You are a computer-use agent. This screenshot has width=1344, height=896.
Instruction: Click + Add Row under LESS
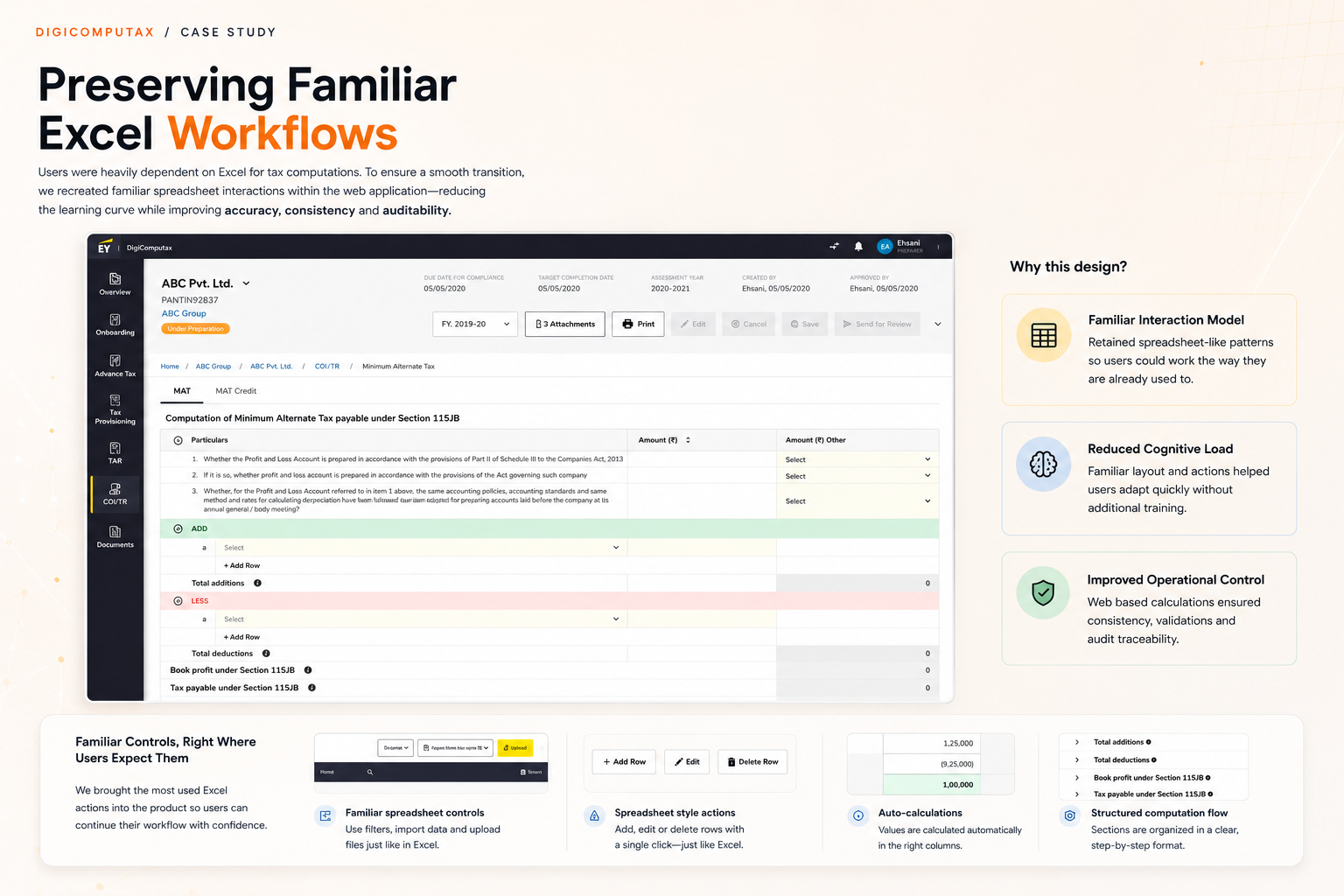coord(241,637)
